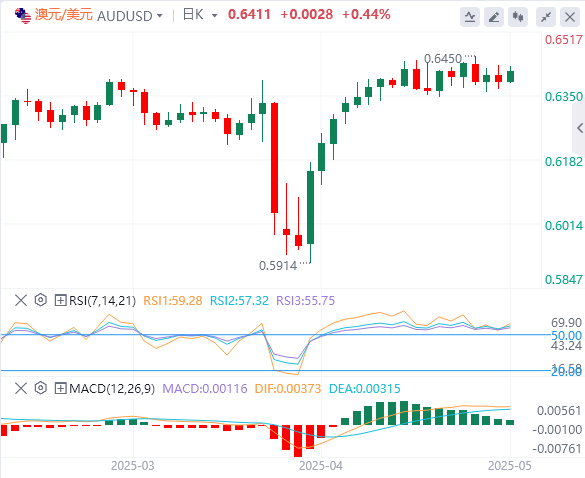Click the 0.5914 low price label
The height and width of the screenshot is (478, 585).
point(278,266)
